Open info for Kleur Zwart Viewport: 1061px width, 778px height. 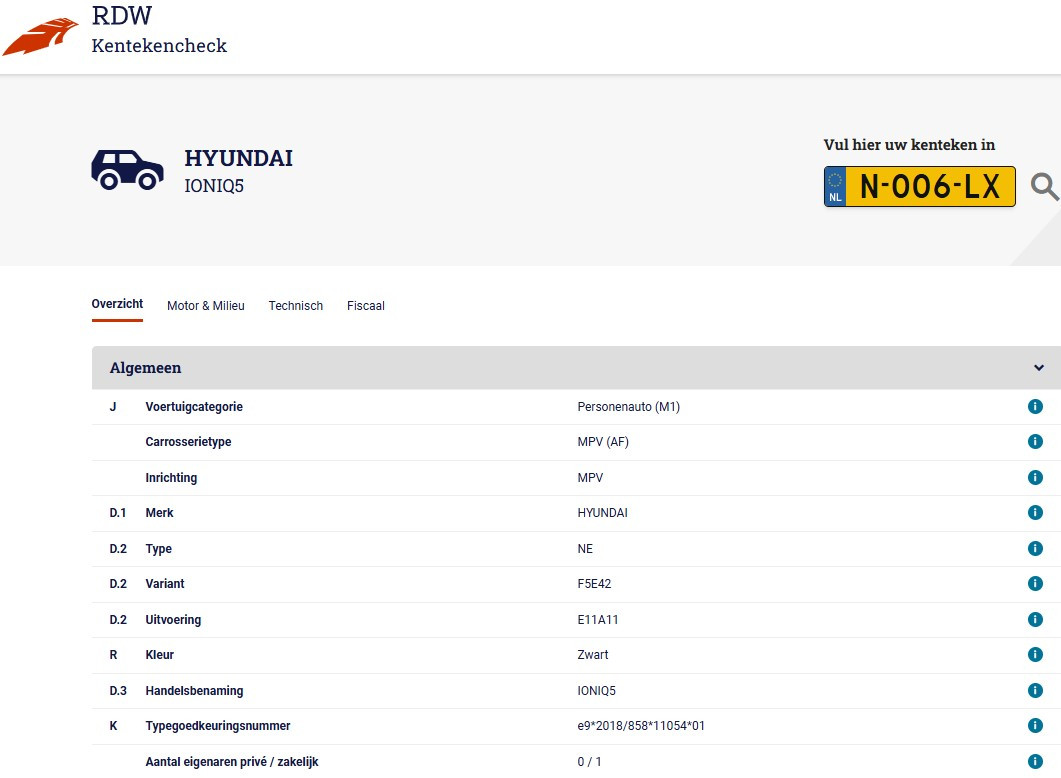(x=1035, y=655)
